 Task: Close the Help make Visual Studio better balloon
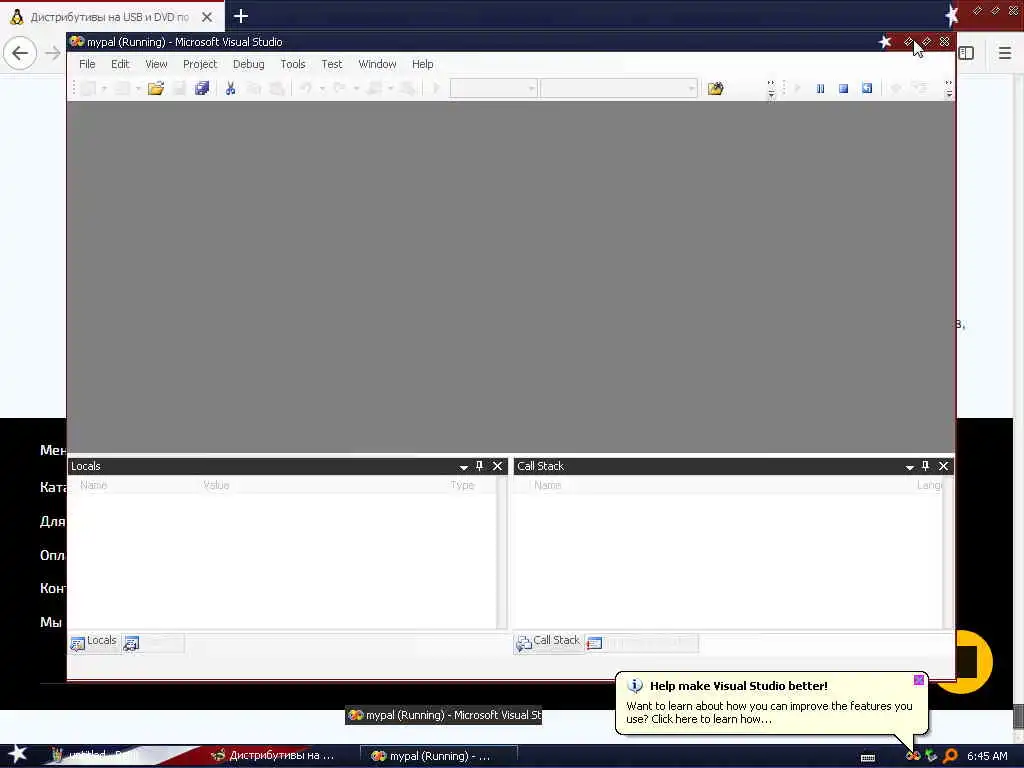tap(919, 680)
